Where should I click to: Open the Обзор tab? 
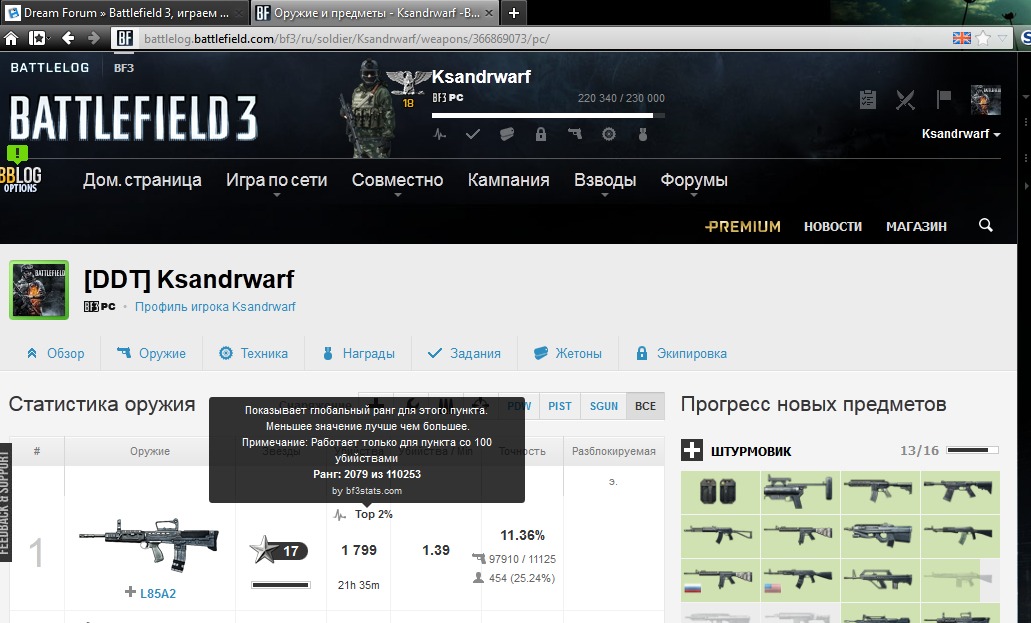(x=55, y=353)
